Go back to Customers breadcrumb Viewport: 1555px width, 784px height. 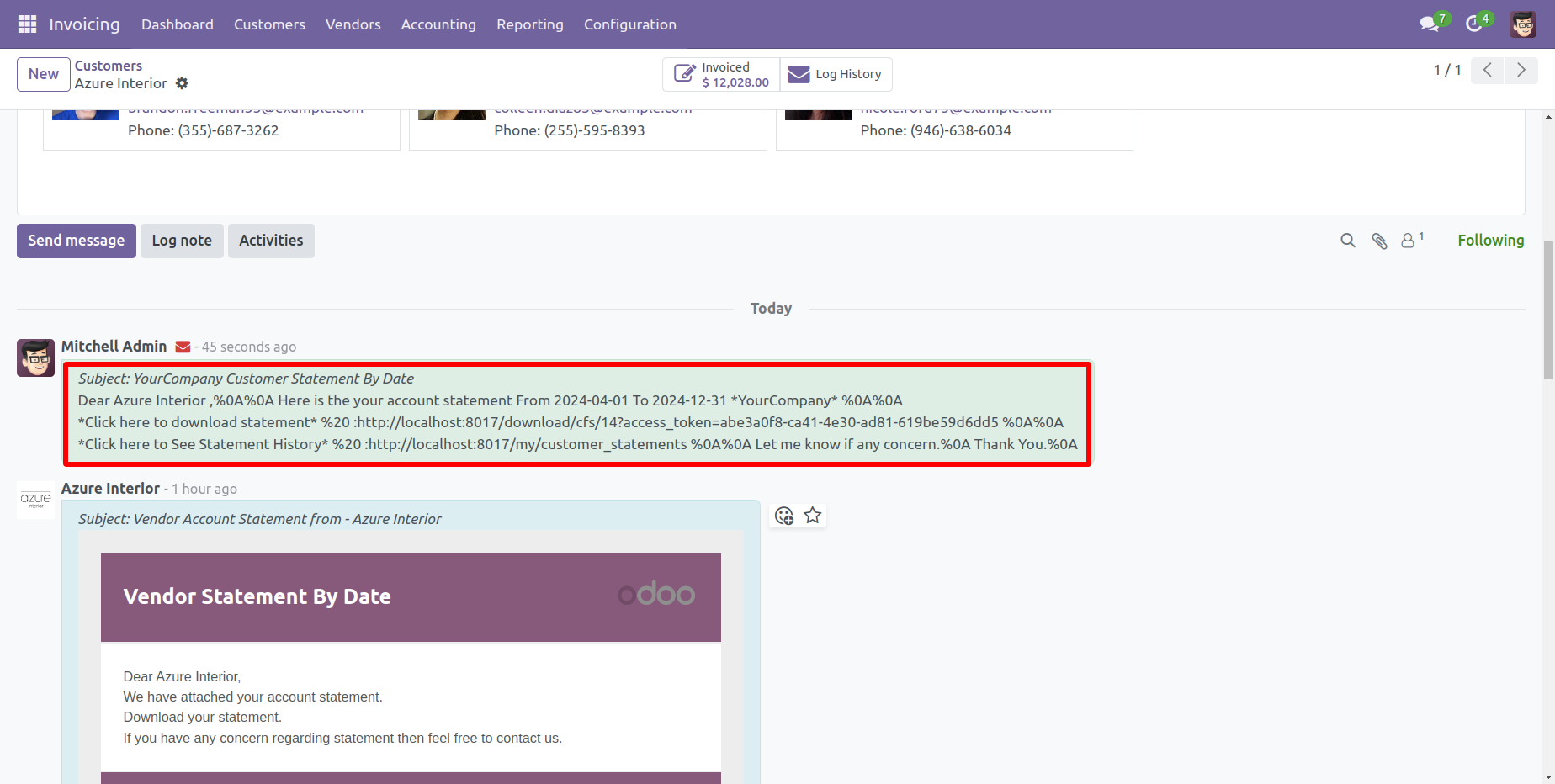[109, 66]
